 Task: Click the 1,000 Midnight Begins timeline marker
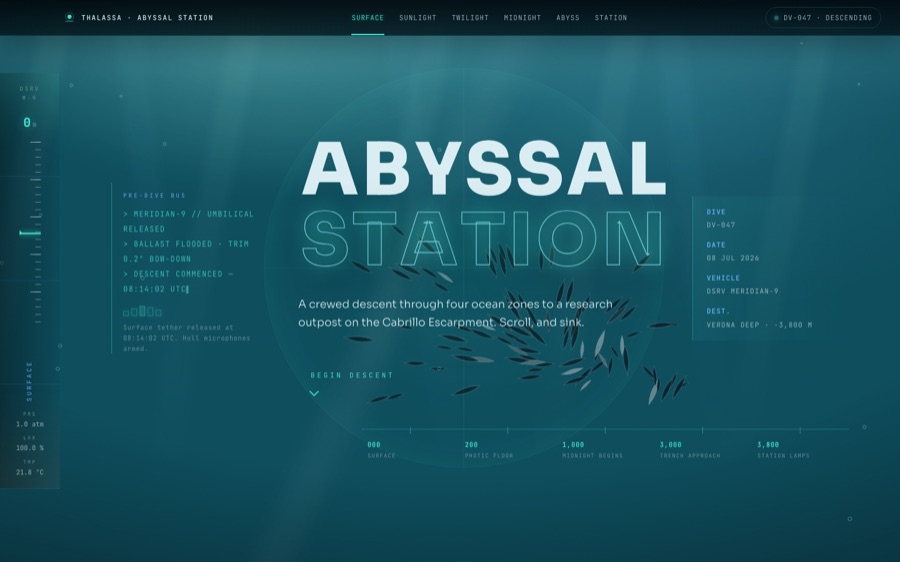[x=592, y=449]
